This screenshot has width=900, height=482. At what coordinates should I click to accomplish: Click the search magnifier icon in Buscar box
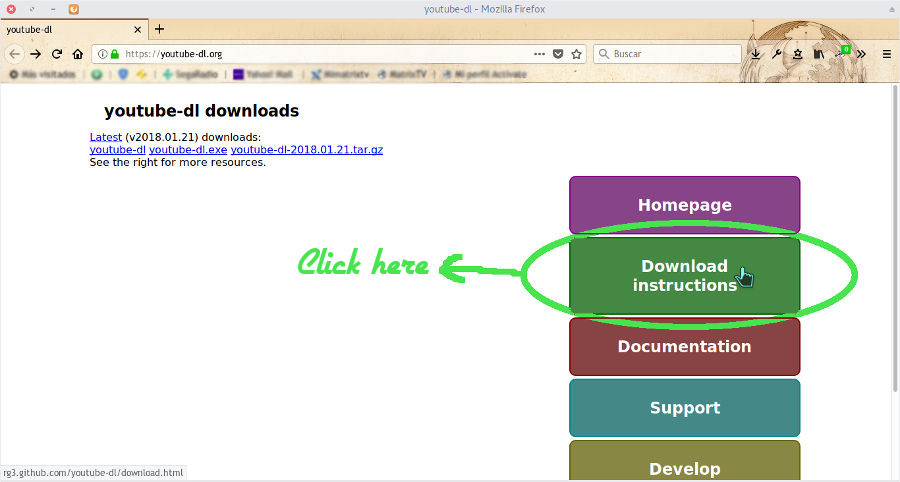[x=603, y=54]
